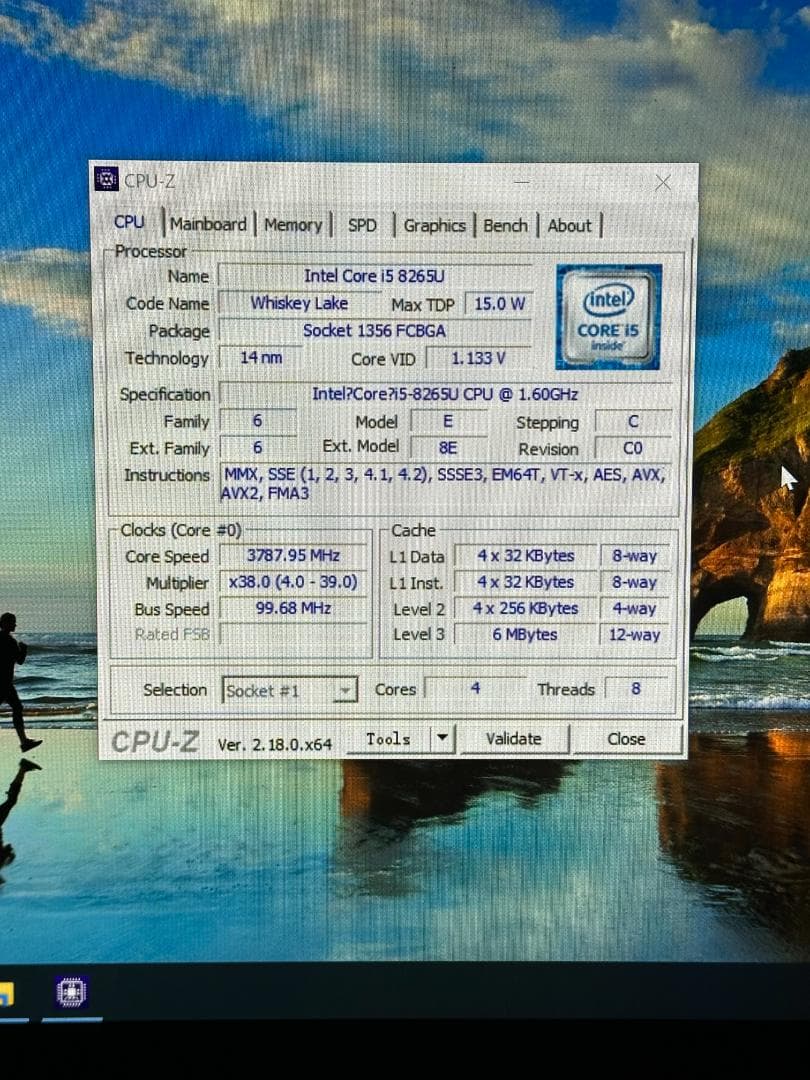Click the CPU-Z logo at the bottom left
The width and height of the screenshot is (810, 1080).
156,738
